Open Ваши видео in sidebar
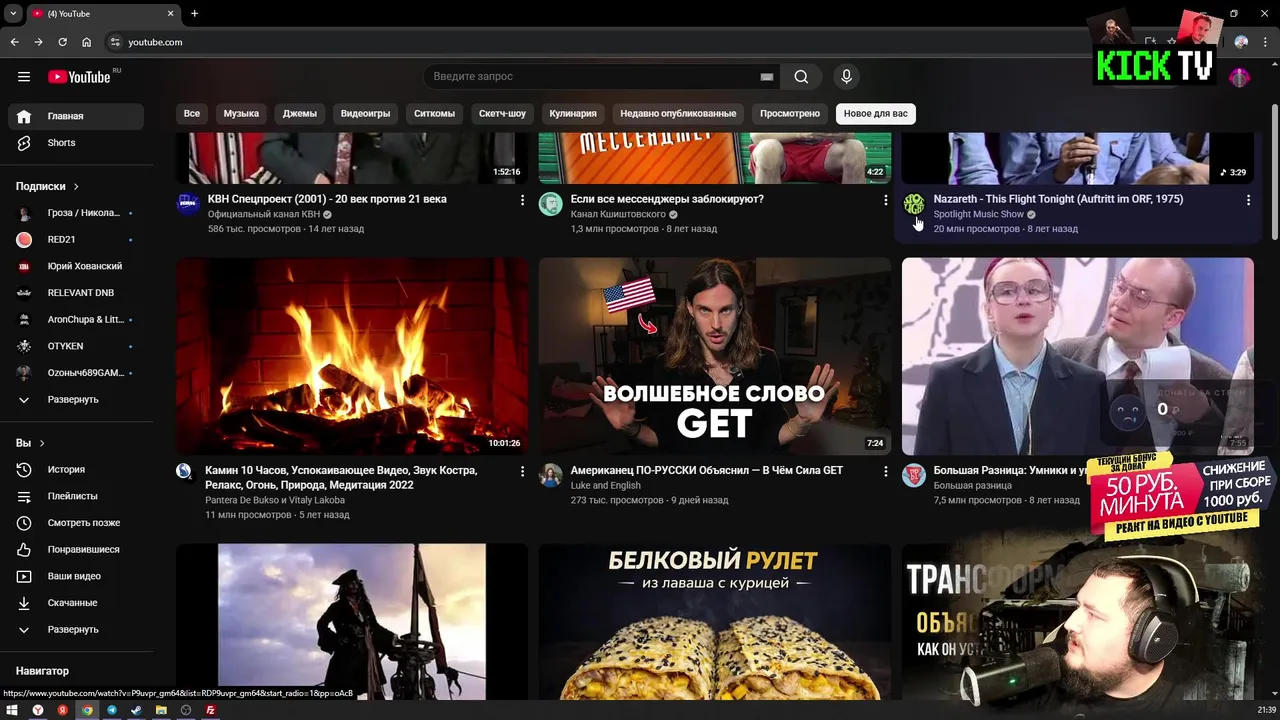Screen dimensions: 1280x720 [x=76, y=576]
